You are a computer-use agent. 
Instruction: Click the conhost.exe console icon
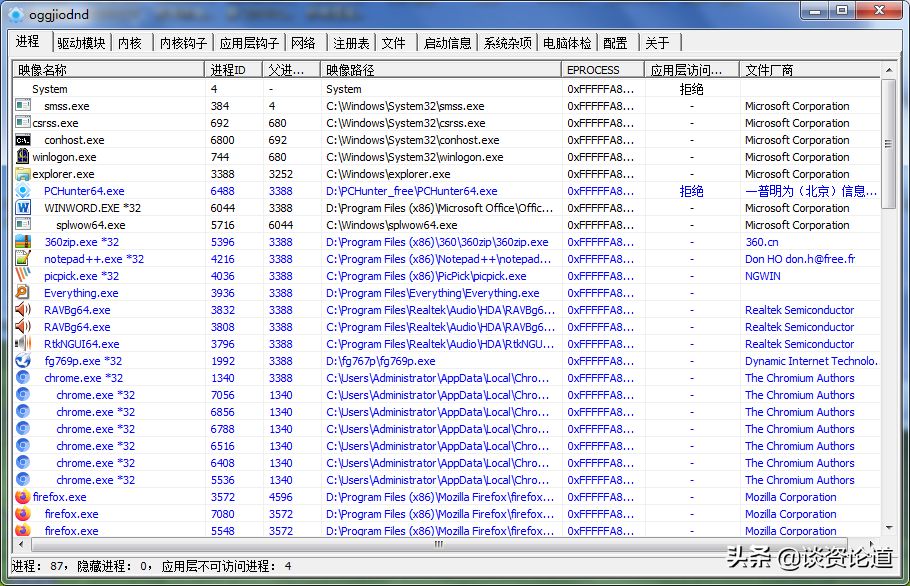tap(23, 140)
